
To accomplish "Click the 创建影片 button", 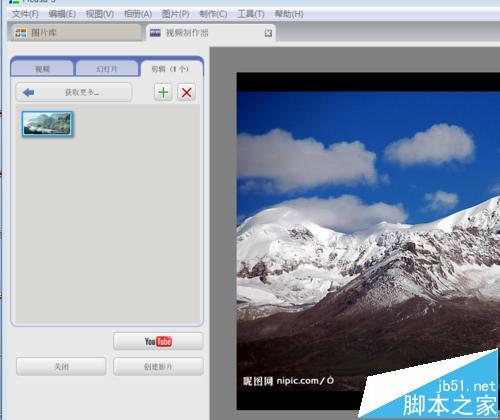I will pyautogui.click(x=158, y=367).
